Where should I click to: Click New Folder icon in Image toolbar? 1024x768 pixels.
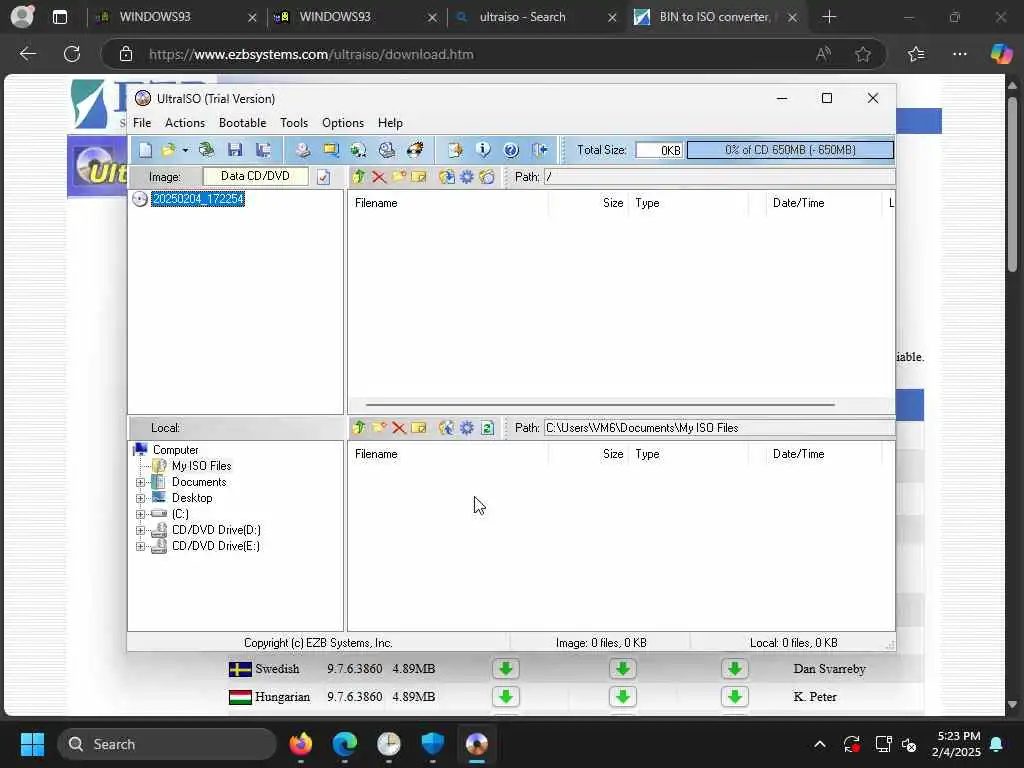(399, 177)
